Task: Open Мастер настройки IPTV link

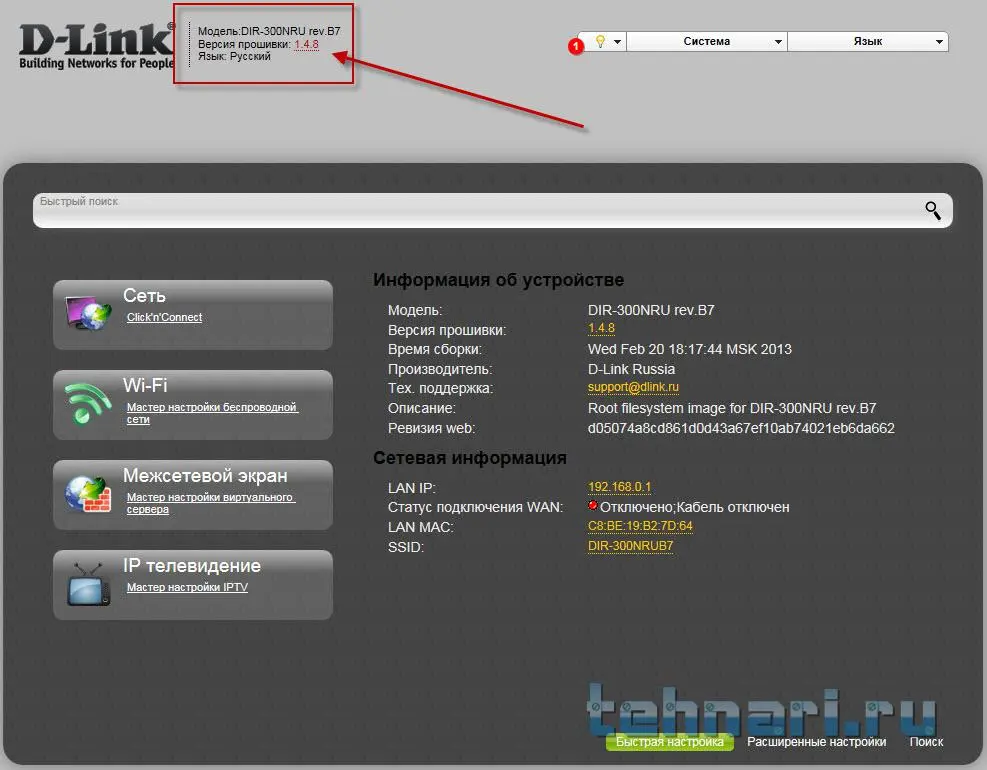Action: 187,587
